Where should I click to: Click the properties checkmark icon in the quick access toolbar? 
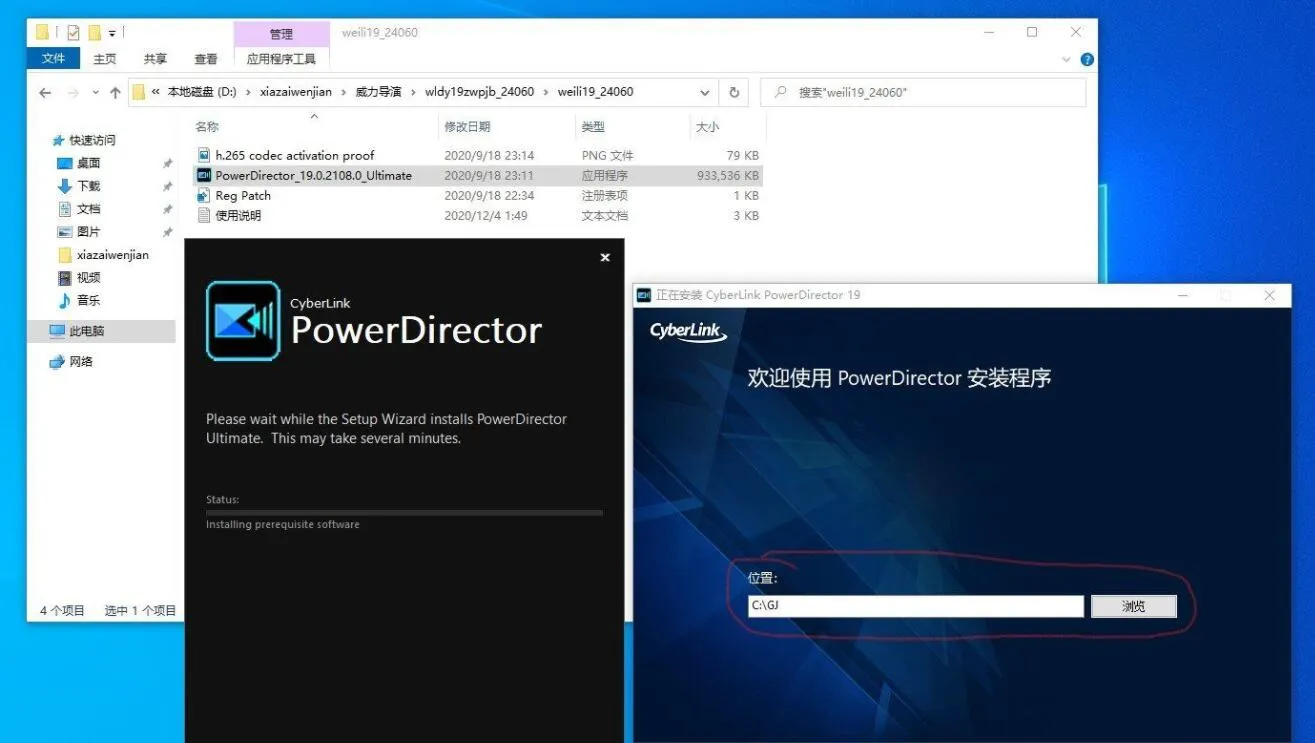click(73, 33)
